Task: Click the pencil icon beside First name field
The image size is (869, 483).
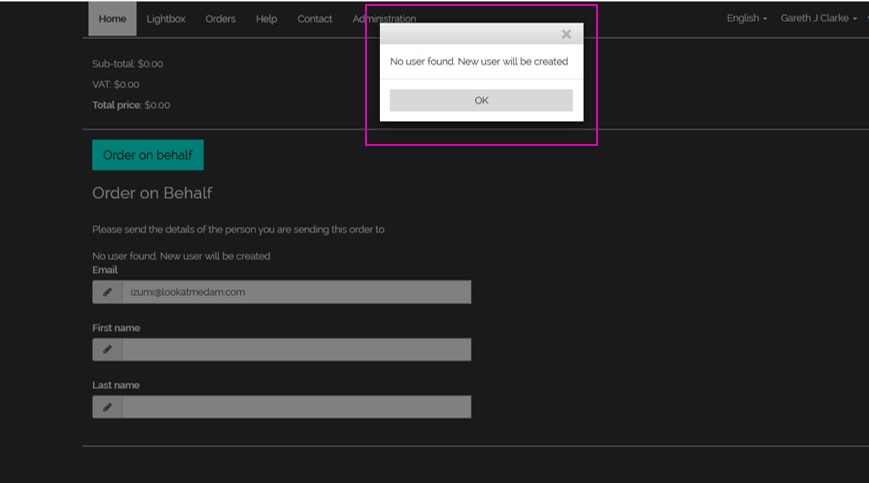Action: (x=108, y=350)
